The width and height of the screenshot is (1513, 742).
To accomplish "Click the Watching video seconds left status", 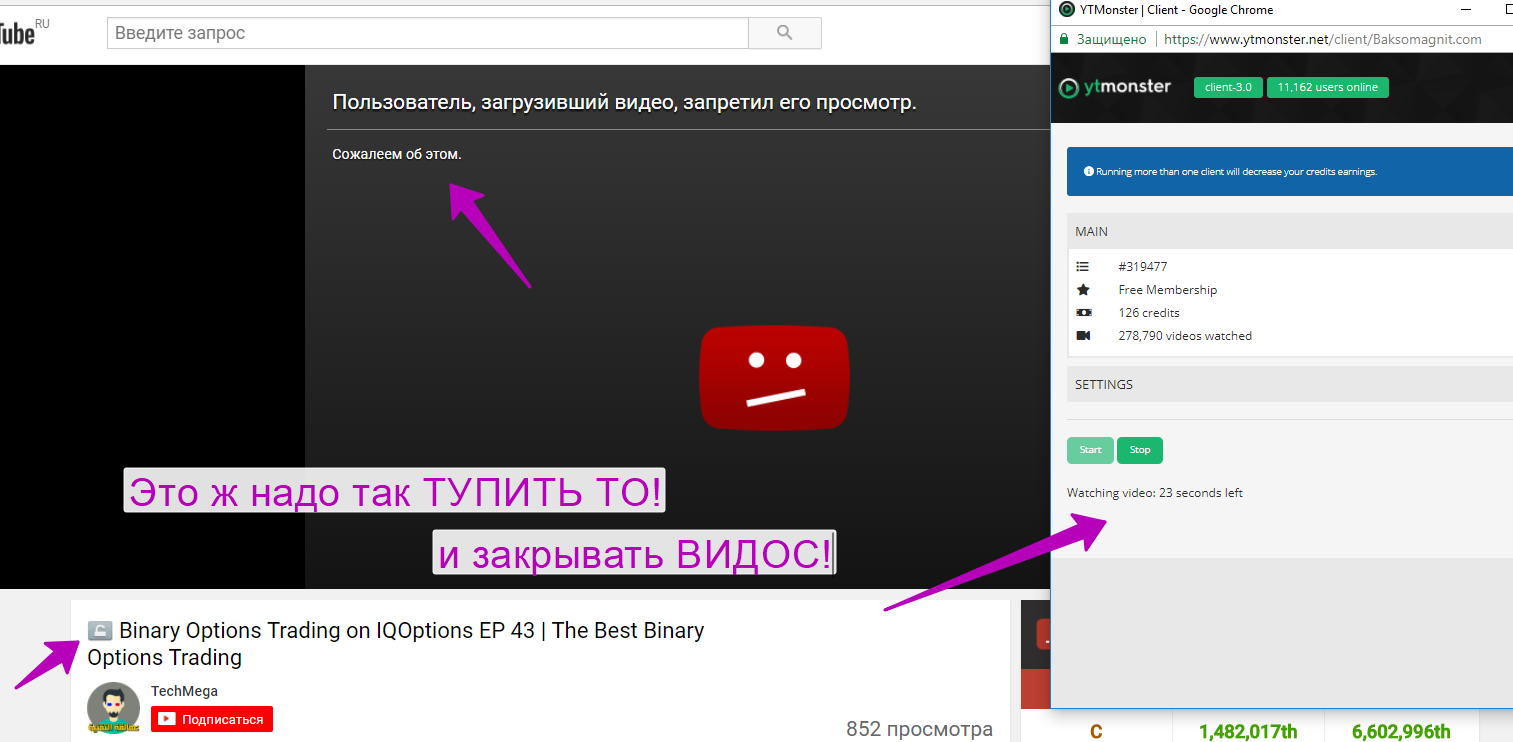I will pyautogui.click(x=1155, y=493).
